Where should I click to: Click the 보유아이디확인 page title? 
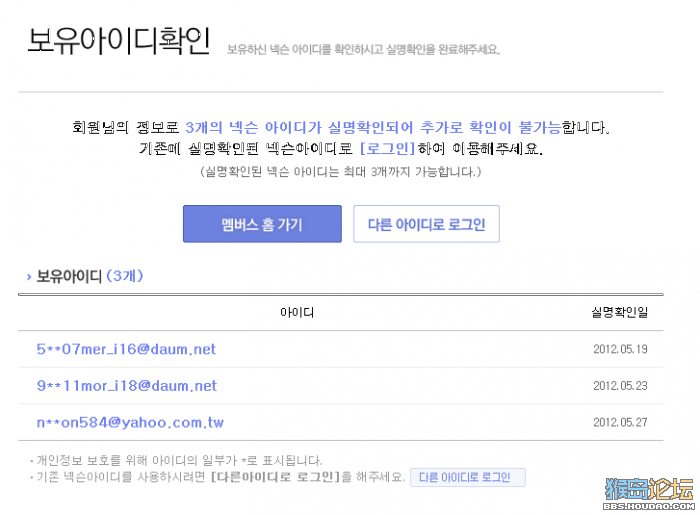coord(119,41)
